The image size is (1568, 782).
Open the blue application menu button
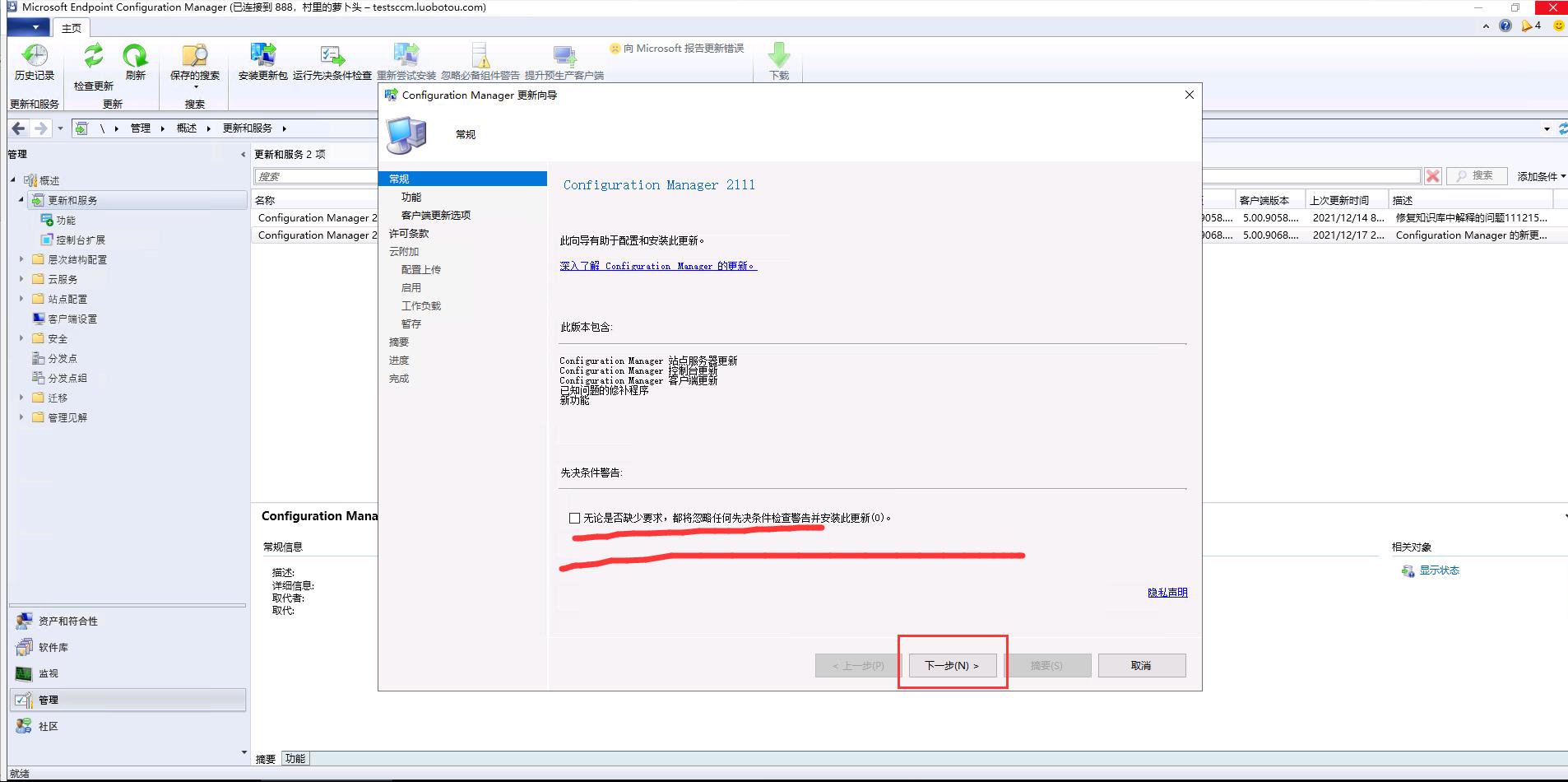coord(30,27)
